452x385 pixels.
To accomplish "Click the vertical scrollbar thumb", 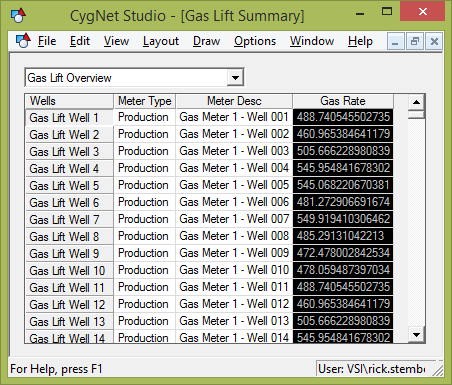I will click(x=416, y=114).
